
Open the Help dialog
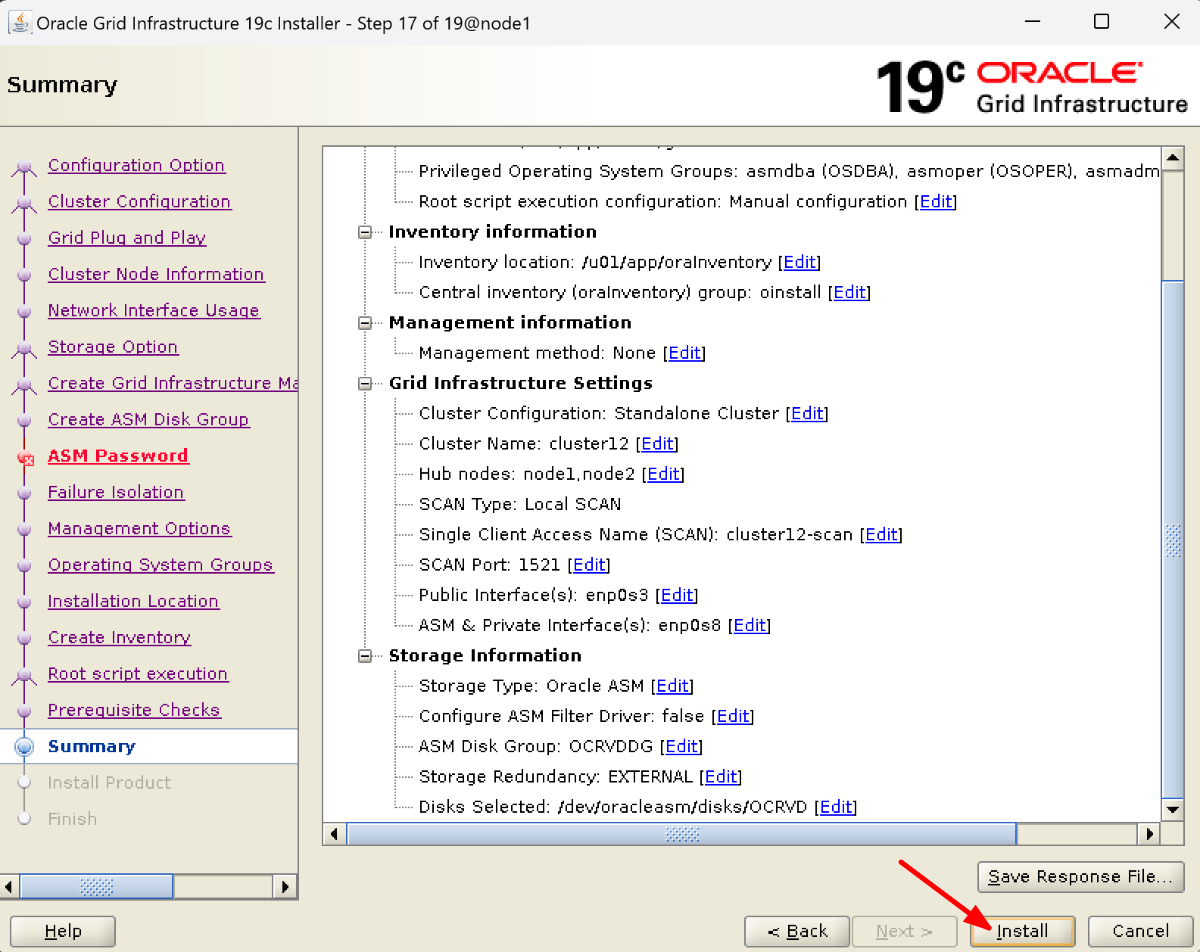pyautogui.click(x=62, y=930)
